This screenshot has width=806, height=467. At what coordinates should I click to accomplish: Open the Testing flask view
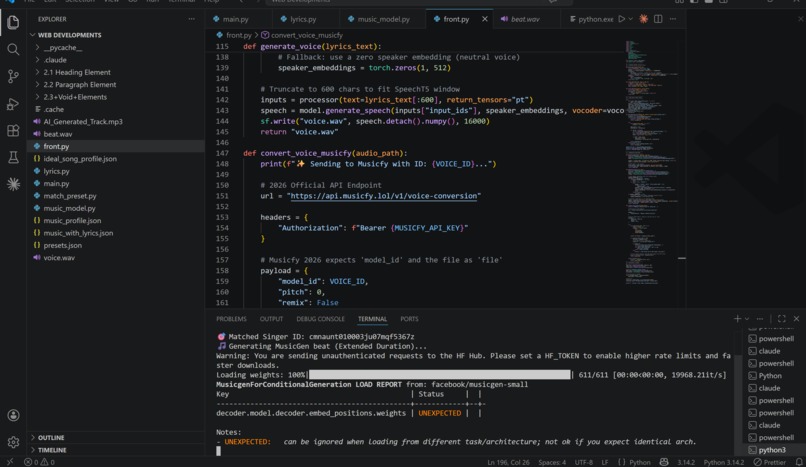point(13,157)
